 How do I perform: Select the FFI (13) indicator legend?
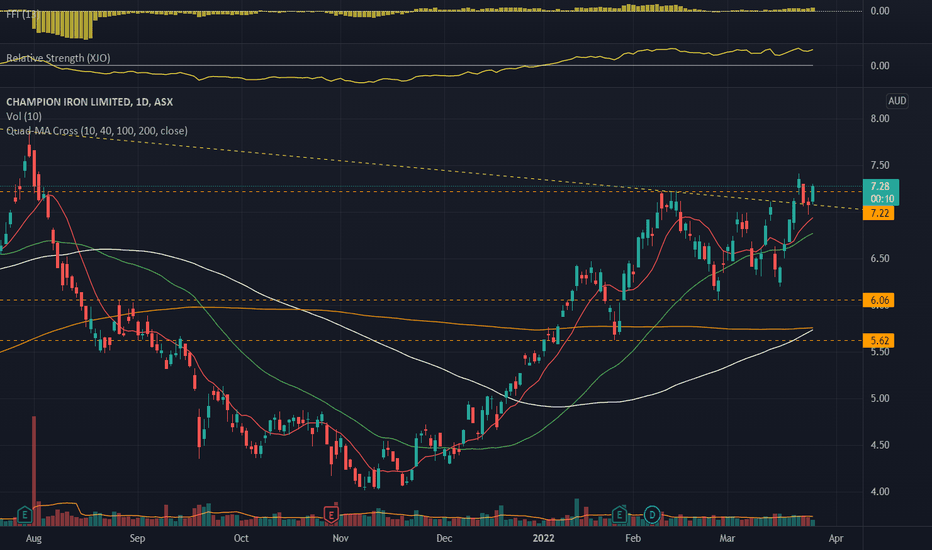click(x=23, y=14)
